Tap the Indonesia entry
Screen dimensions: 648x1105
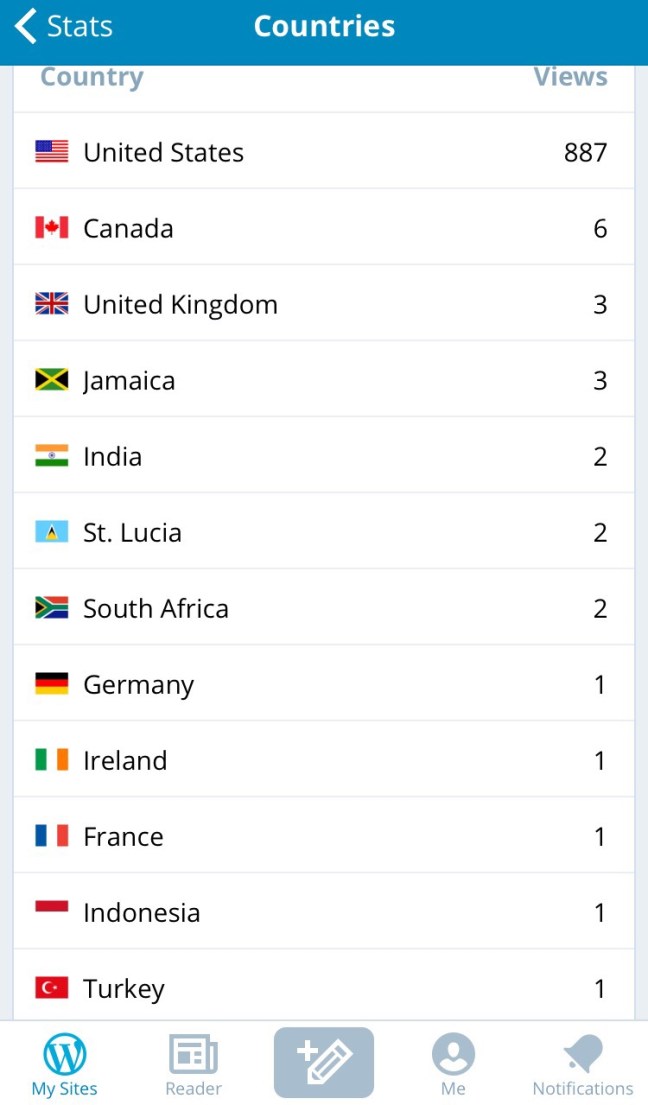tap(141, 913)
